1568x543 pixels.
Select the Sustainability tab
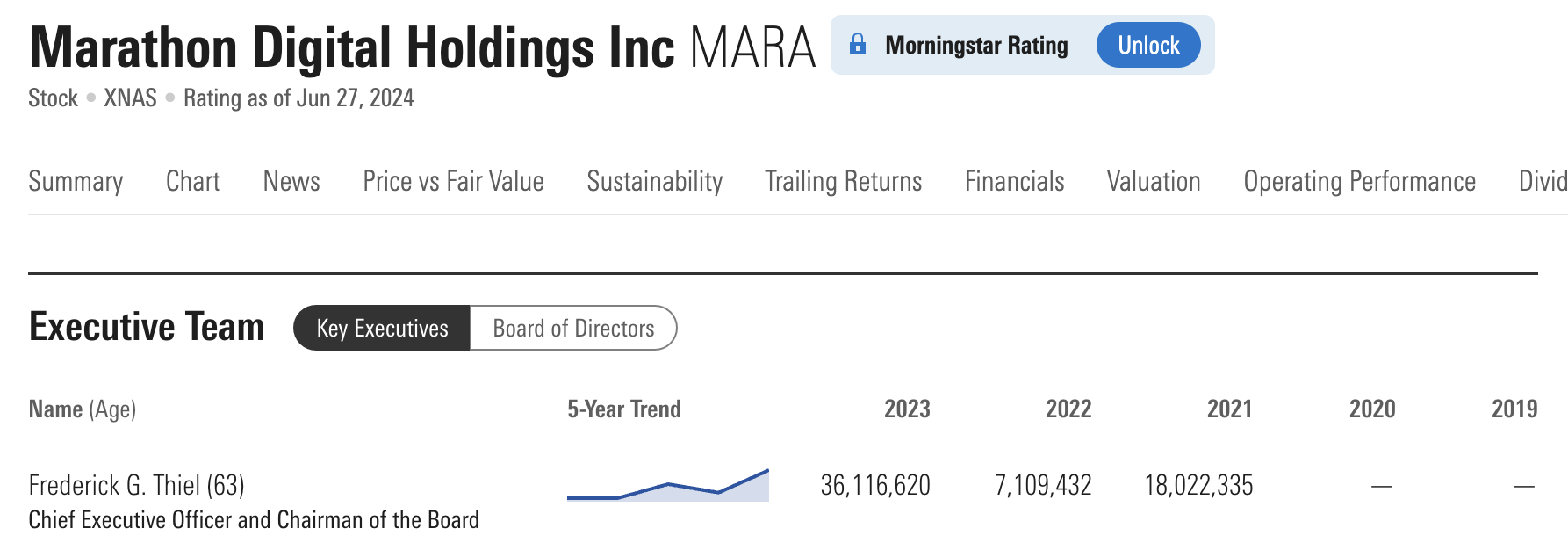tap(654, 182)
